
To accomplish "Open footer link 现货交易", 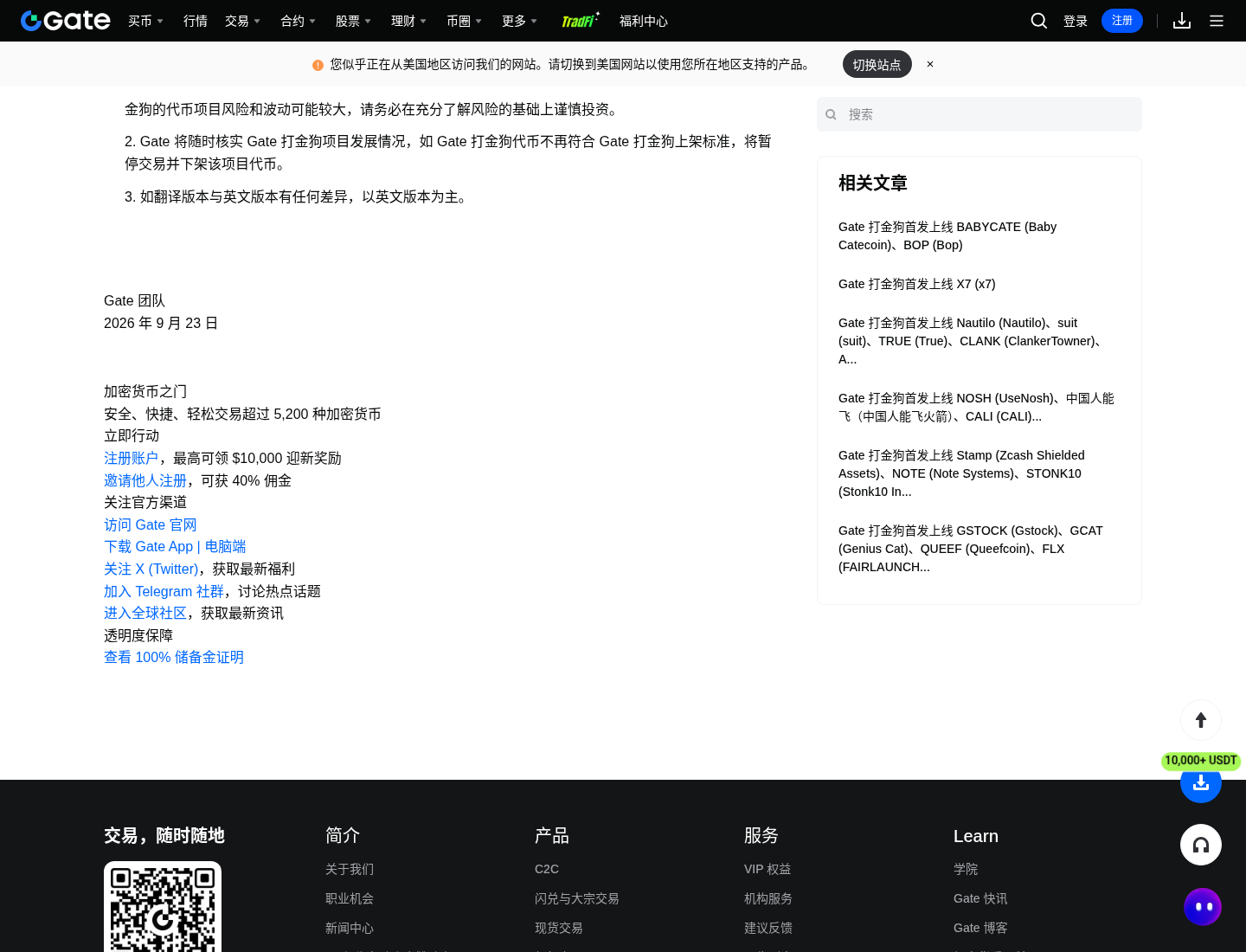I will click(559, 928).
